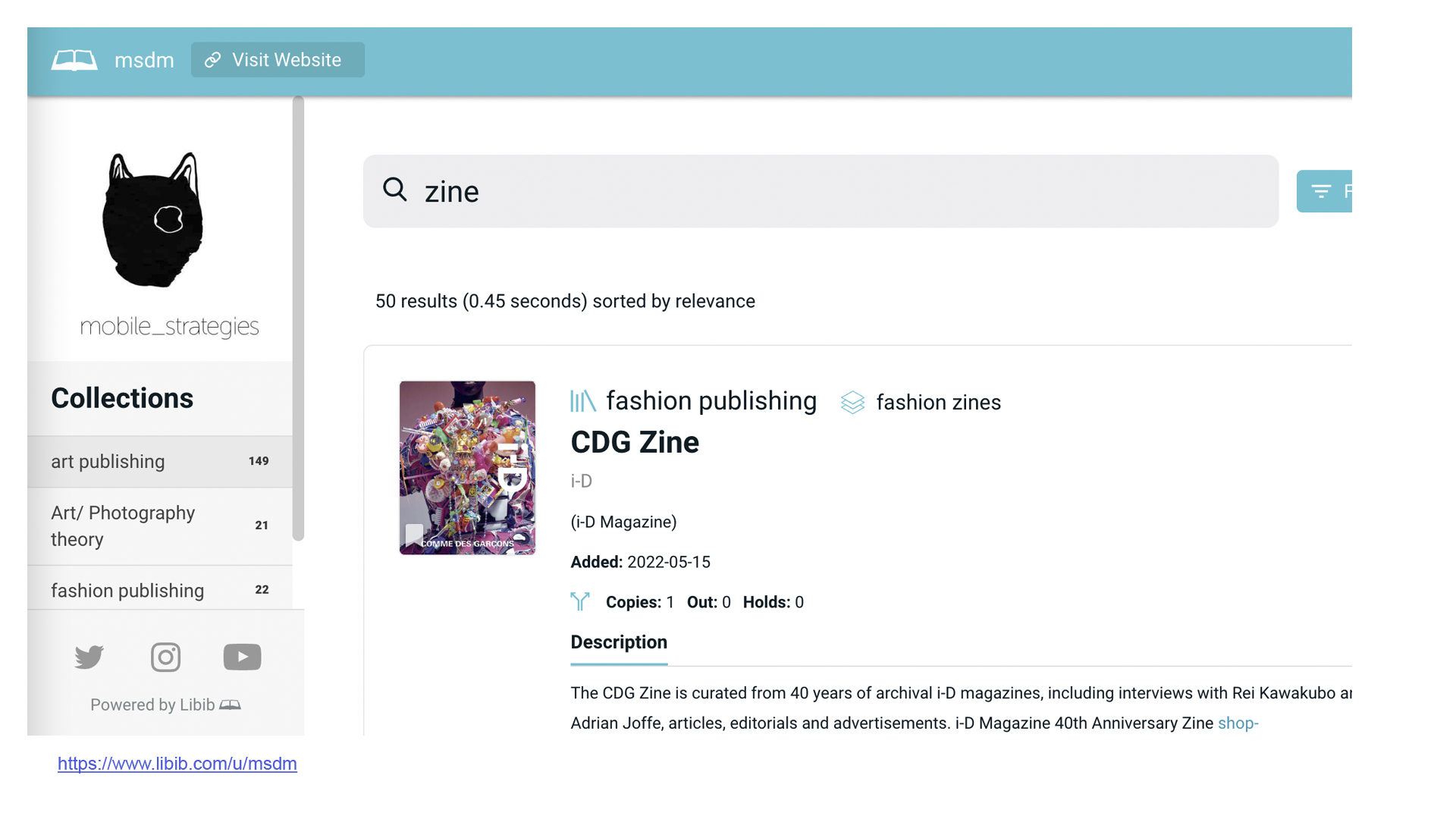Open the Filter button beside search
Image resolution: width=1456 pixels, height=819 pixels.
(x=1324, y=191)
